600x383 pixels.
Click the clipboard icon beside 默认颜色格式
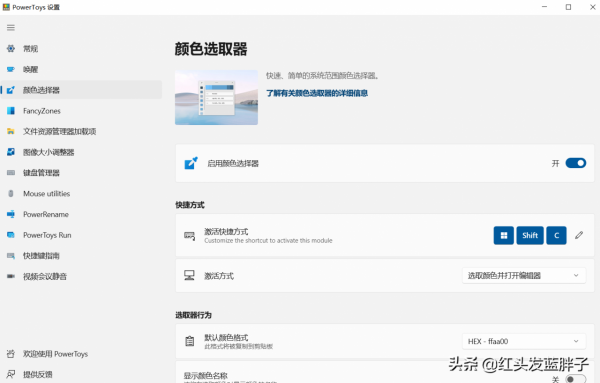pyautogui.click(x=189, y=341)
